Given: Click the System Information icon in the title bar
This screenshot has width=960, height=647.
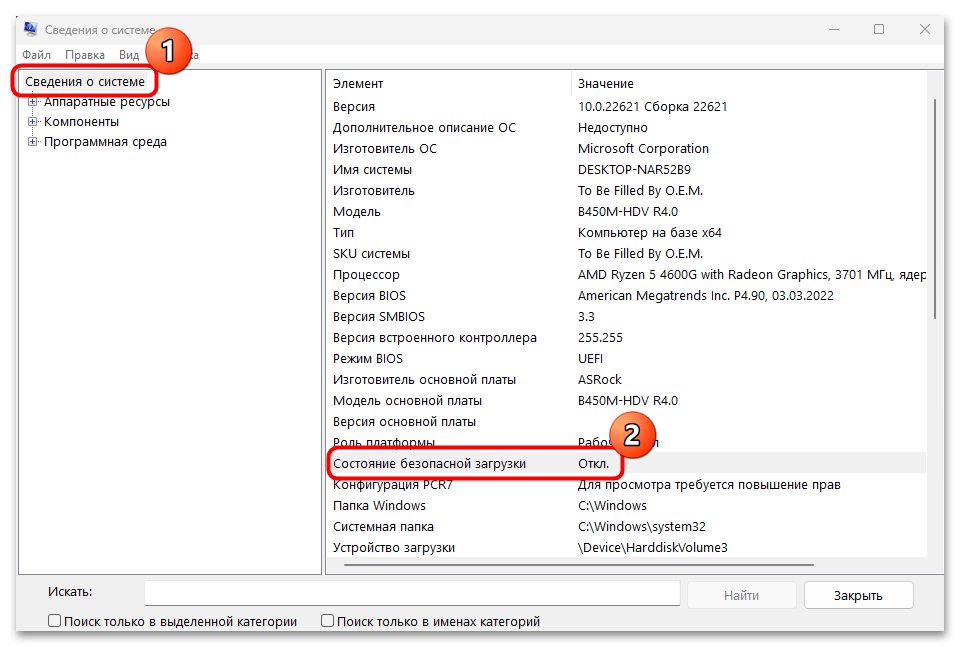Looking at the screenshot, I should 31,29.
